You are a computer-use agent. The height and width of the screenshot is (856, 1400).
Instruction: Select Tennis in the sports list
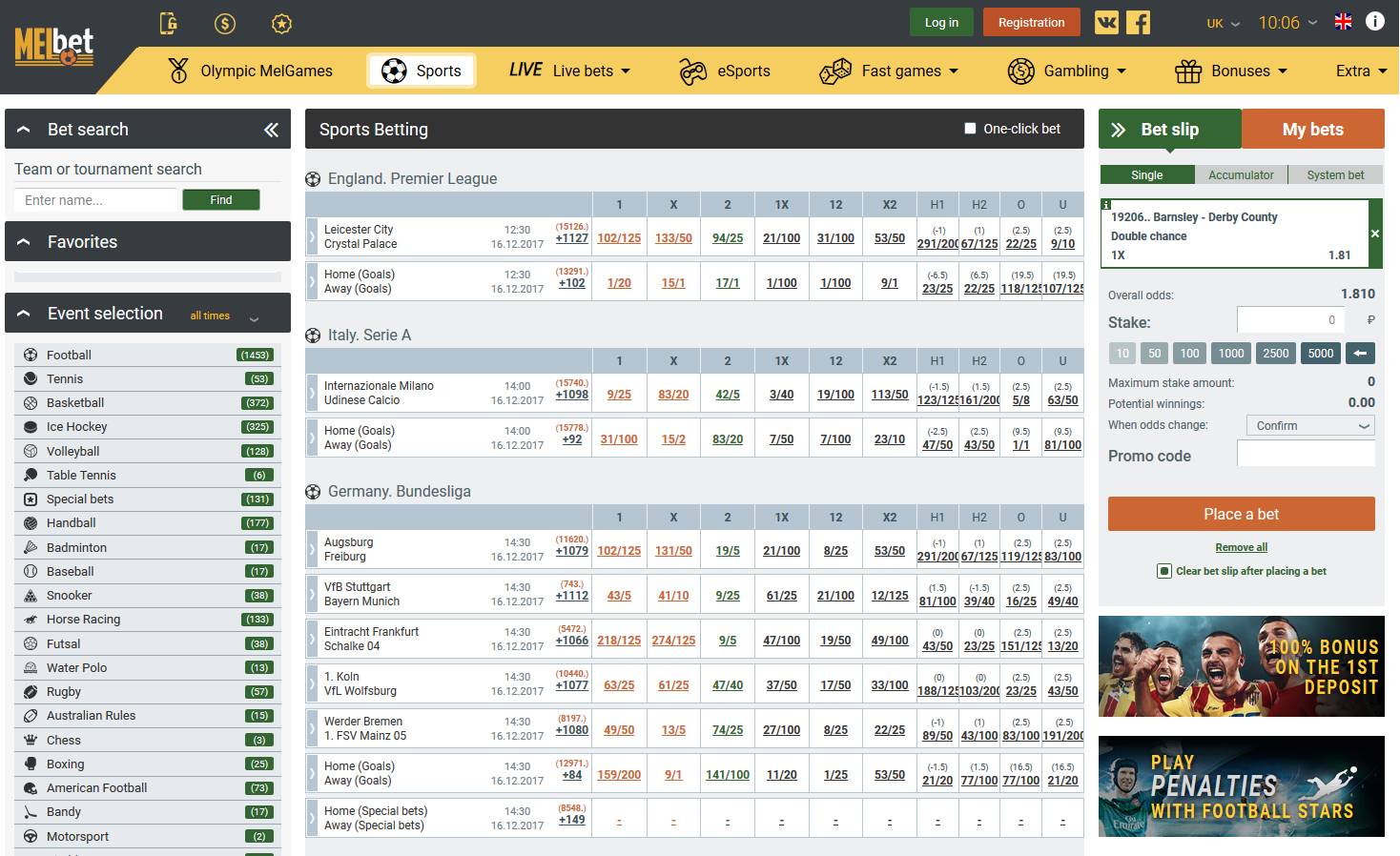[148, 378]
